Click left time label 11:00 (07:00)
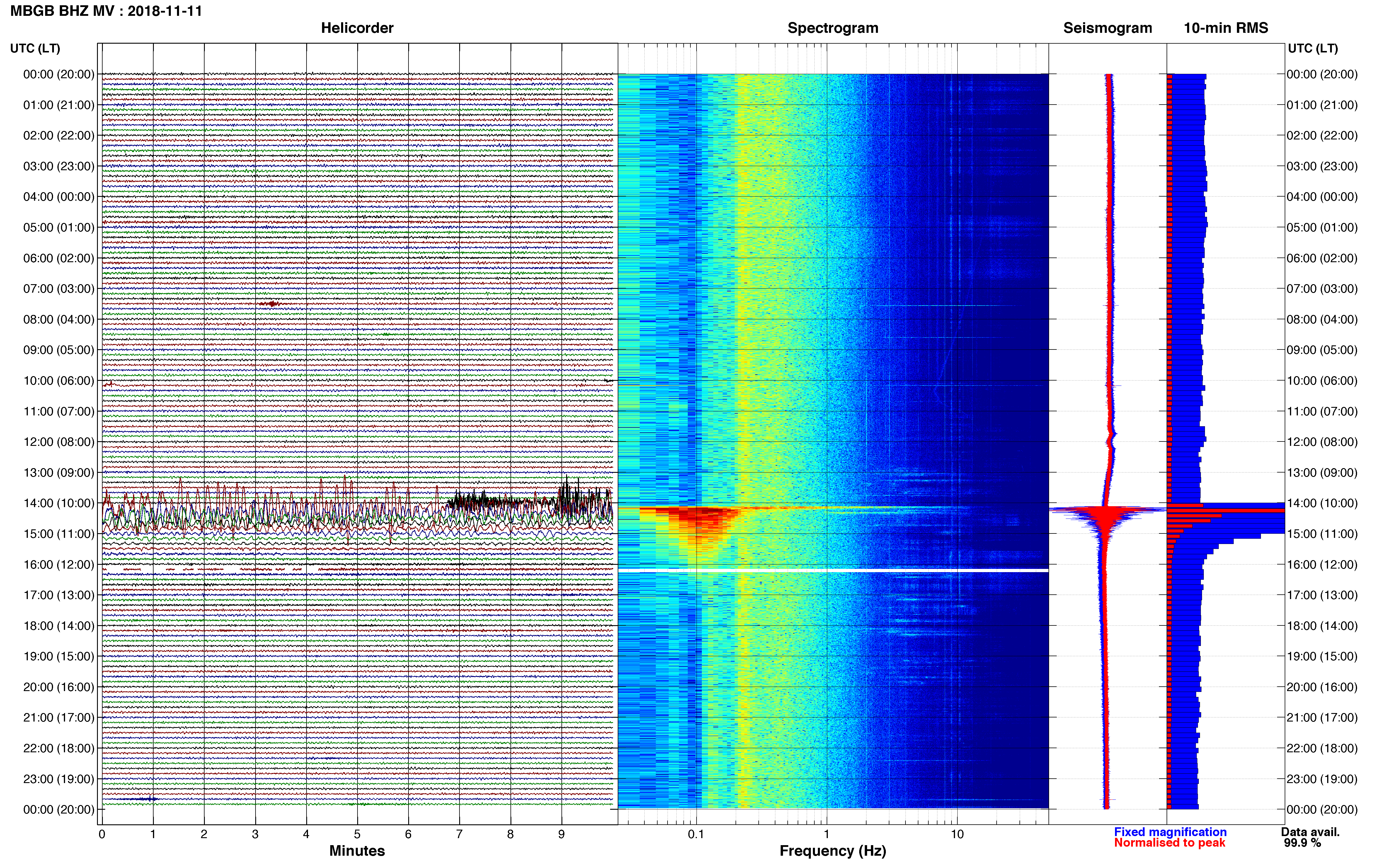1389x868 pixels. coord(59,411)
